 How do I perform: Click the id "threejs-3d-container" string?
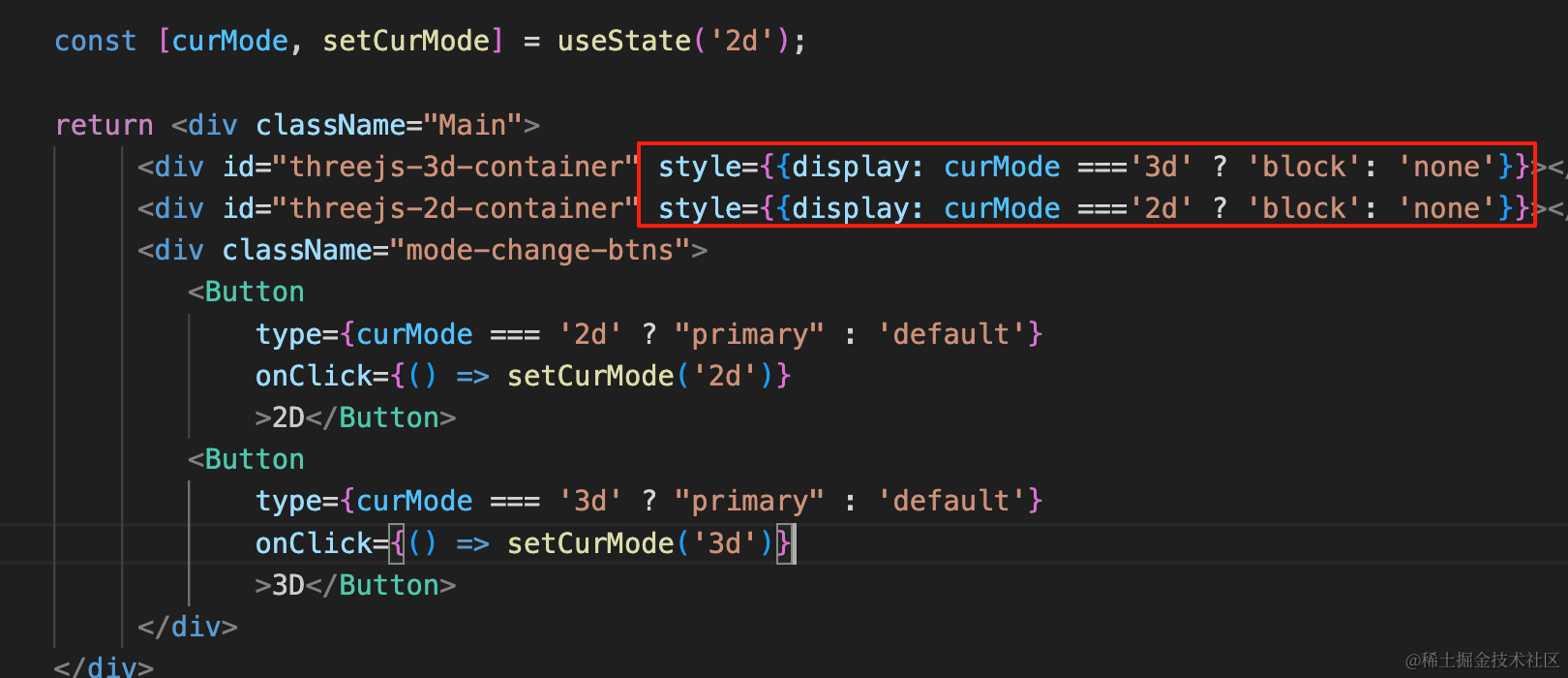coord(455,167)
